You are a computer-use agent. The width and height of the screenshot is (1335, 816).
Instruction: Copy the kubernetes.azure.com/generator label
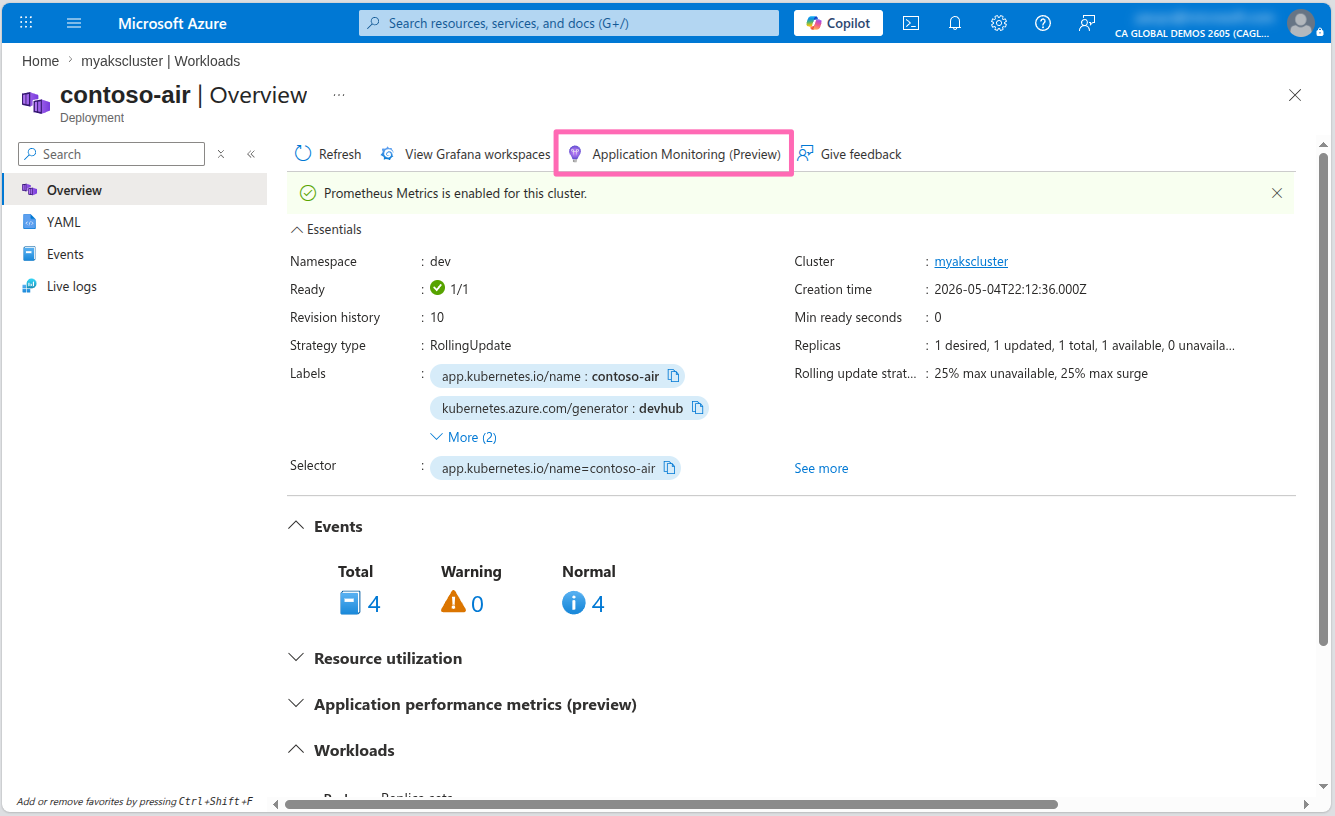[697, 408]
